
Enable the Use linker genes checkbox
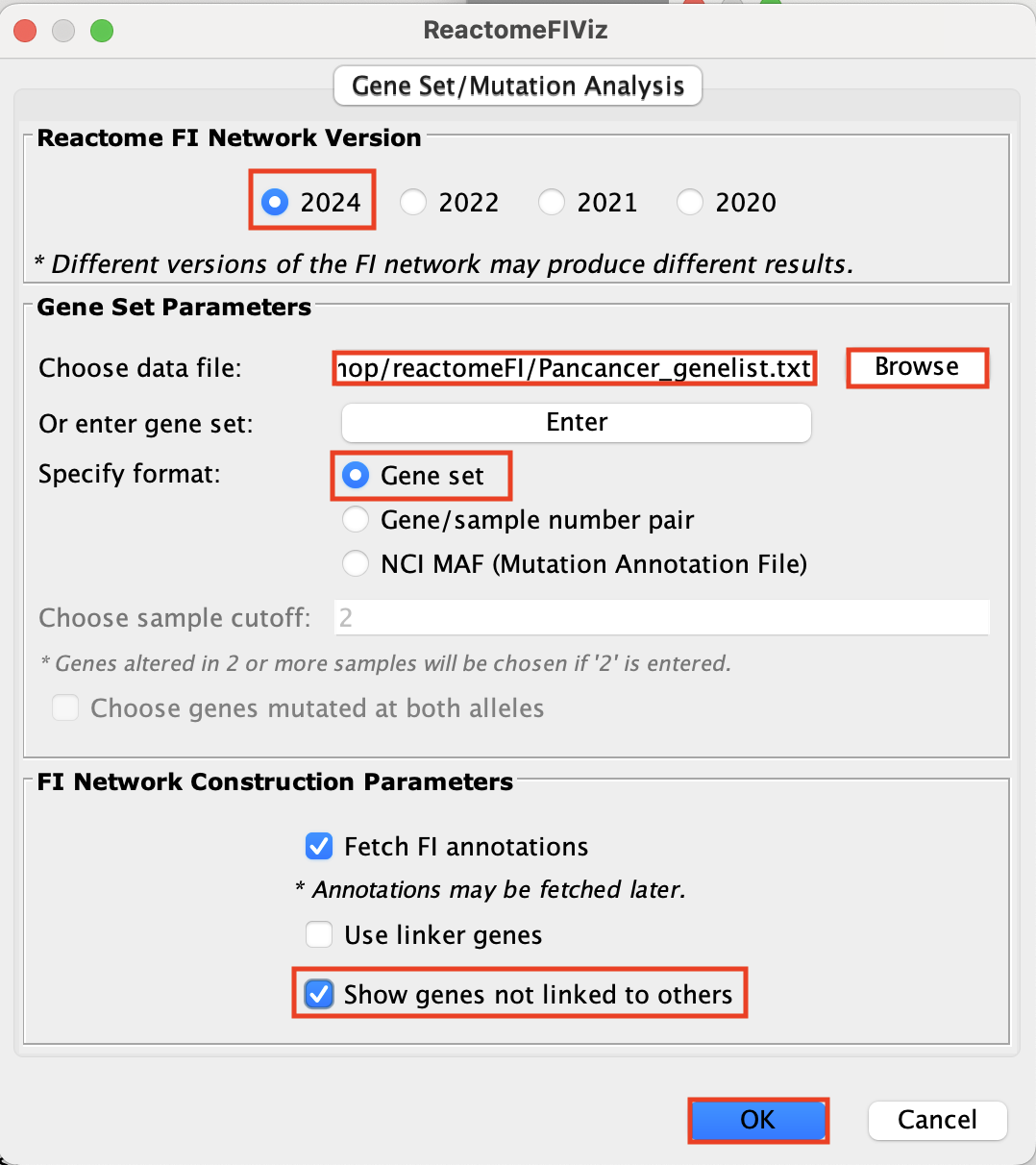click(319, 935)
